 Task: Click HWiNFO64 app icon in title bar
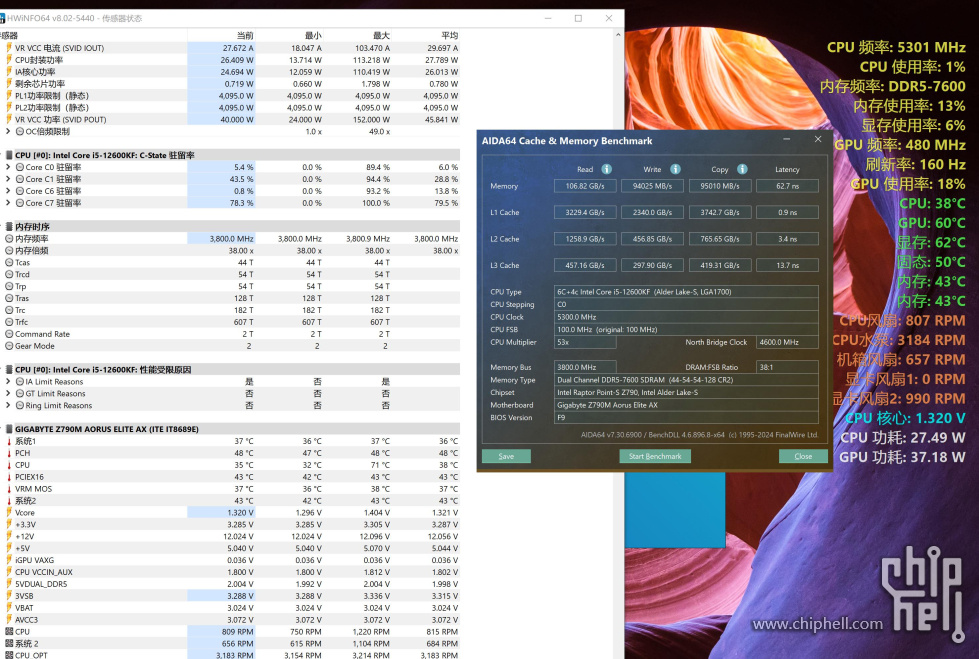tap(2, 18)
